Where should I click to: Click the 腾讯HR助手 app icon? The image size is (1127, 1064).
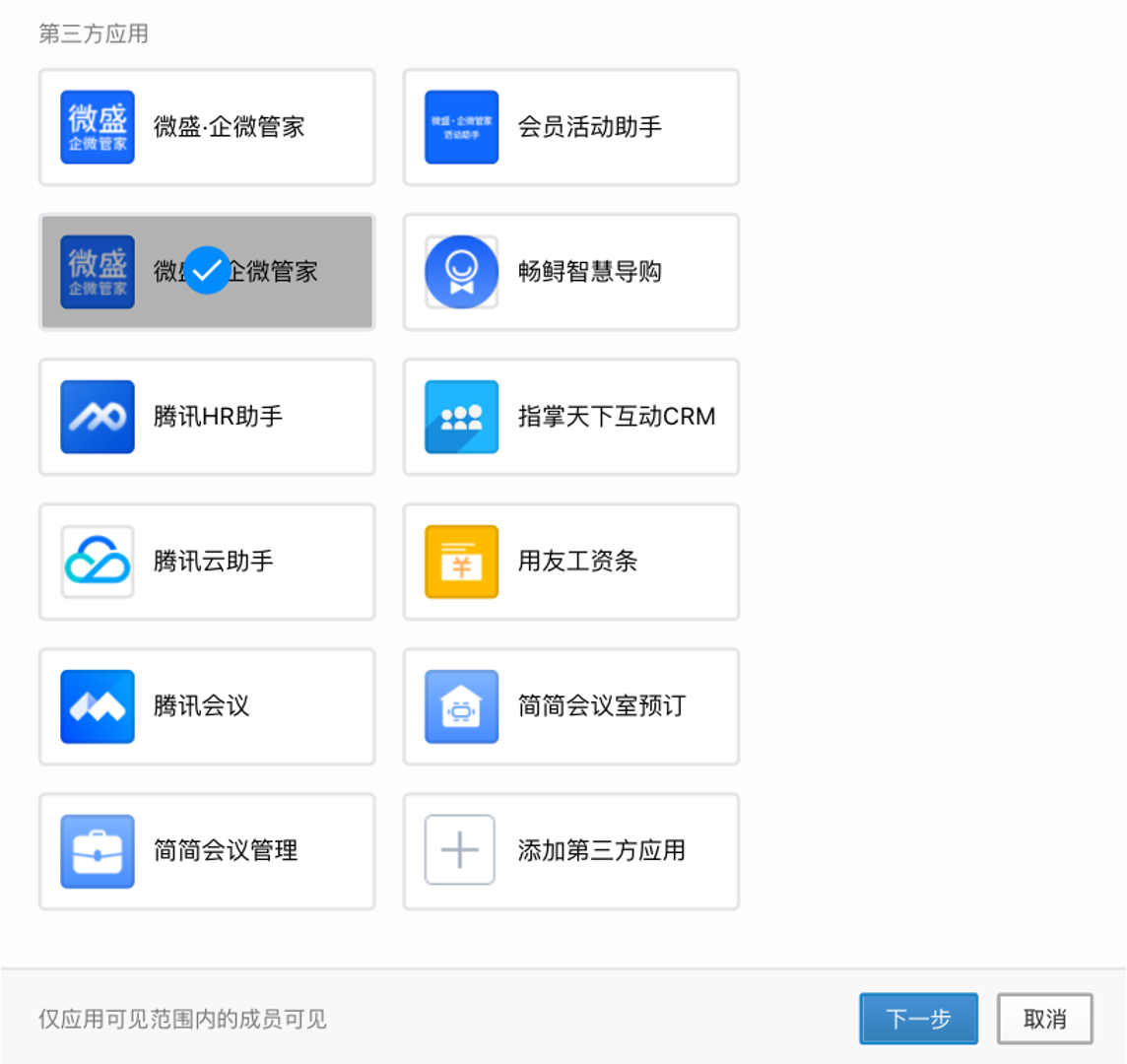pos(97,417)
